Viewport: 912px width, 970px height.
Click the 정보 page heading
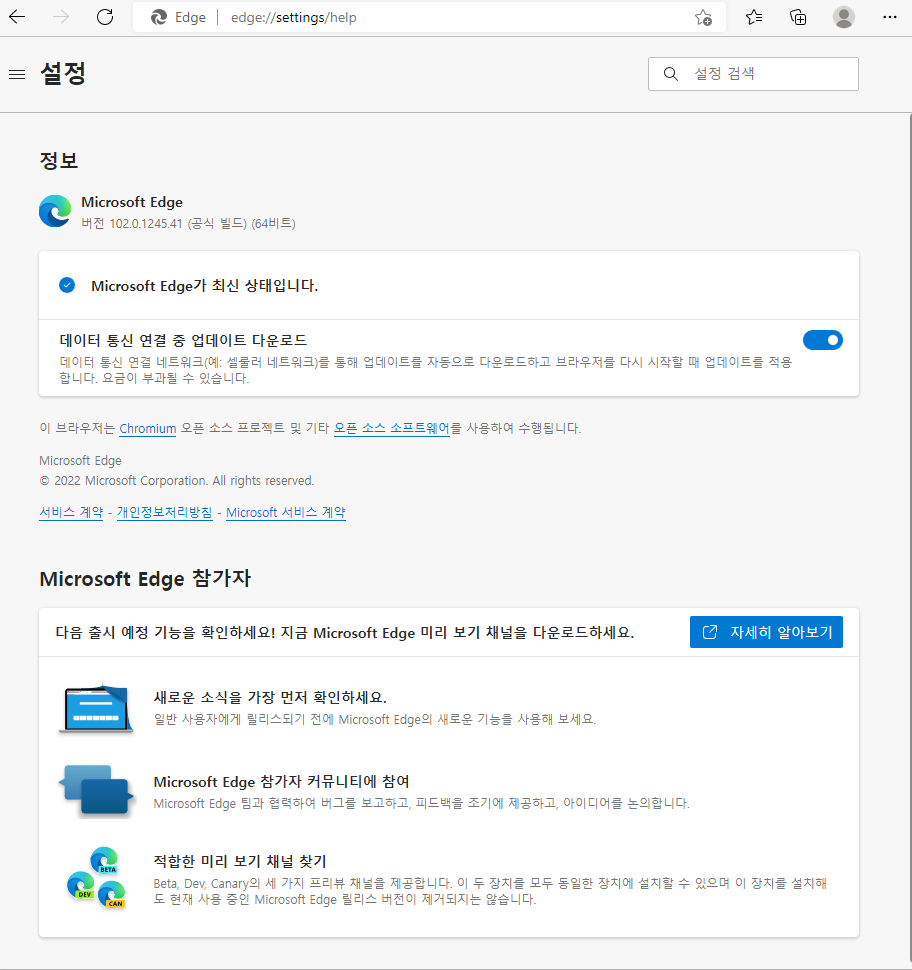(59, 161)
